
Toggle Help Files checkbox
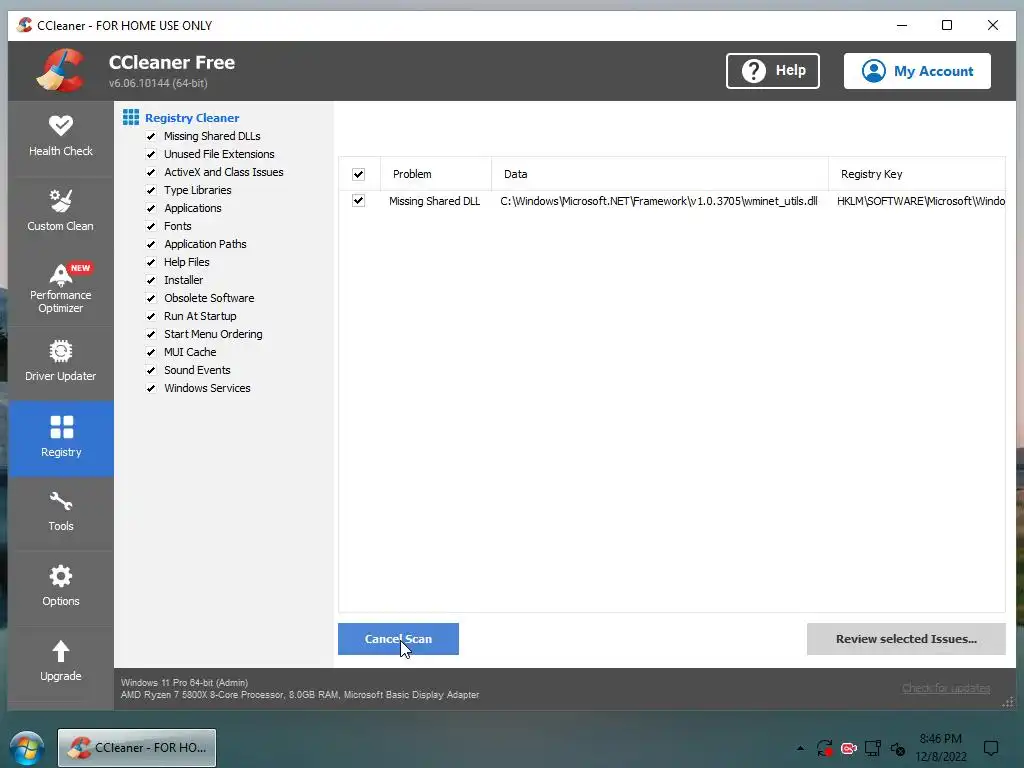coord(152,262)
